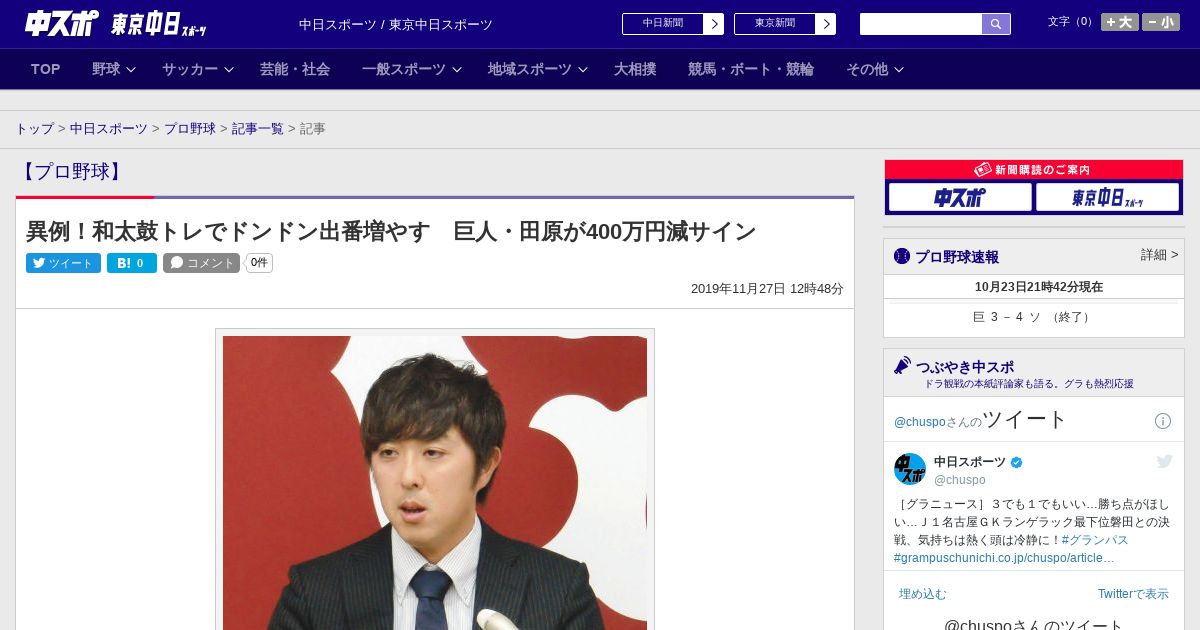Go to 中日スポーツ in breadcrumb
1200x630 pixels.
[109, 129]
